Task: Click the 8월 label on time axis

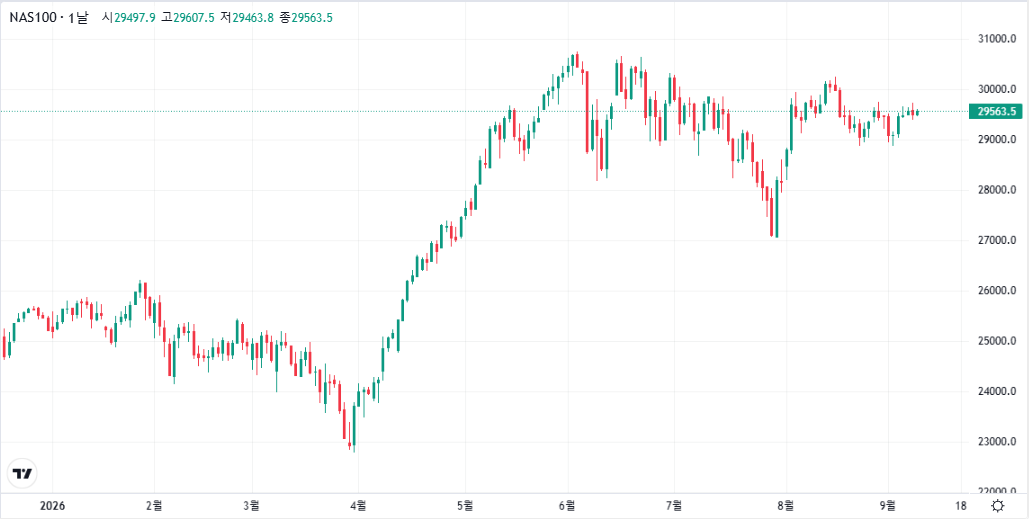Action: [785, 507]
